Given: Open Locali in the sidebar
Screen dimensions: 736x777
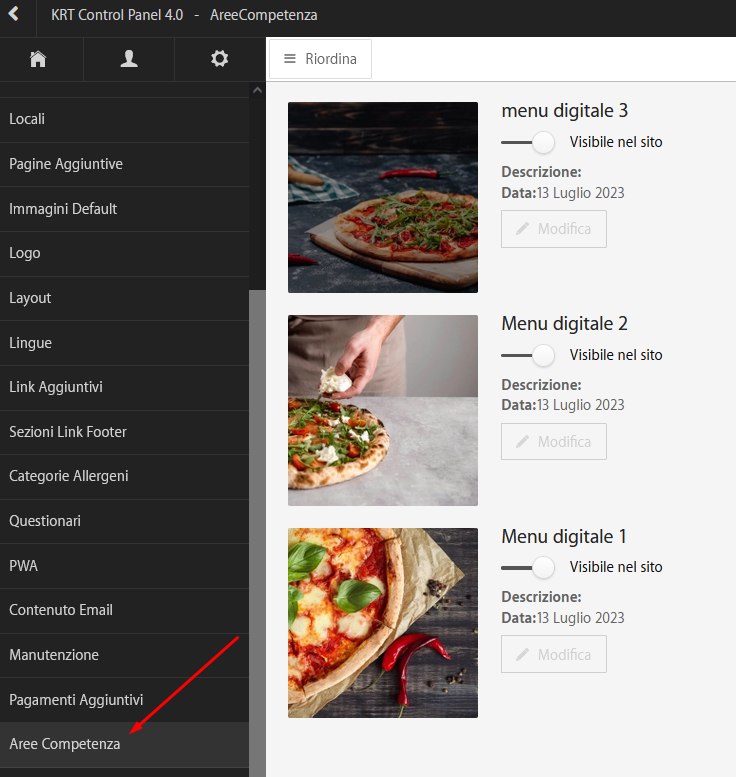Looking at the screenshot, I should pyautogui.click(x=124, y=120).
